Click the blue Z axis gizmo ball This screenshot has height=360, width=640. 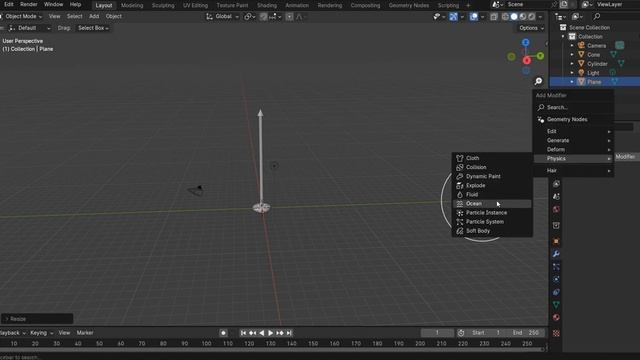click(x=526, y=42)
